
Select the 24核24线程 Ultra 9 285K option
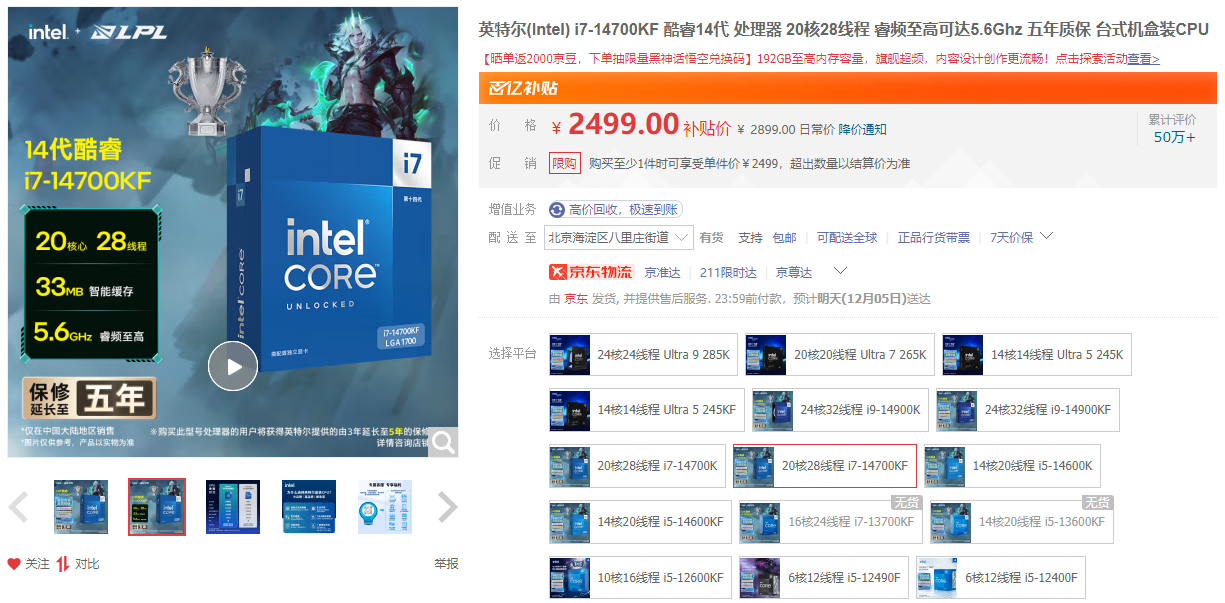tap(643, 354)
